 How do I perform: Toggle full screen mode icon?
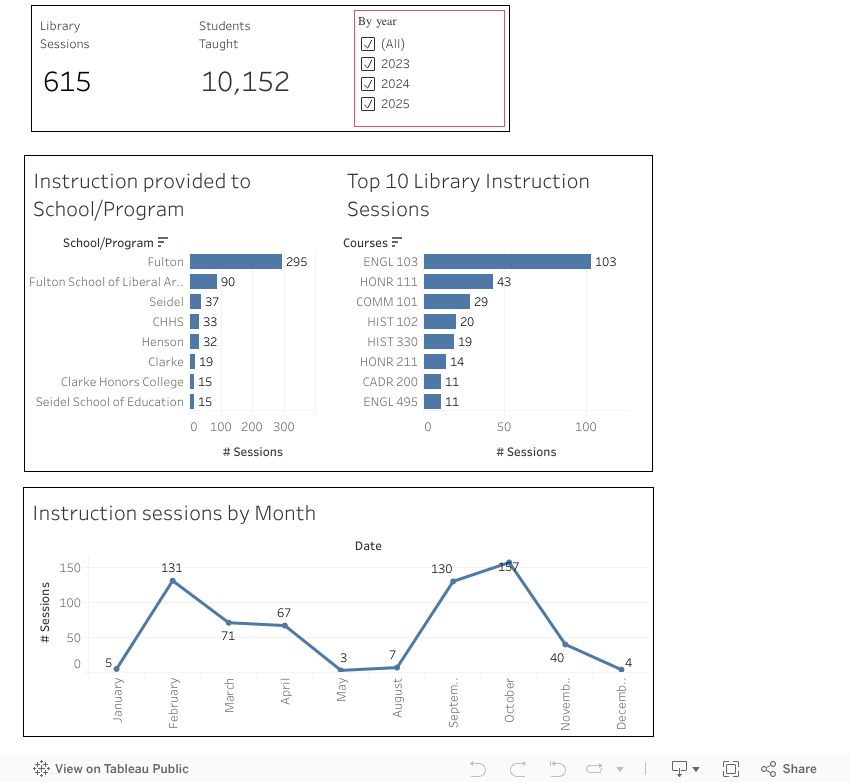tap(730, 768)
